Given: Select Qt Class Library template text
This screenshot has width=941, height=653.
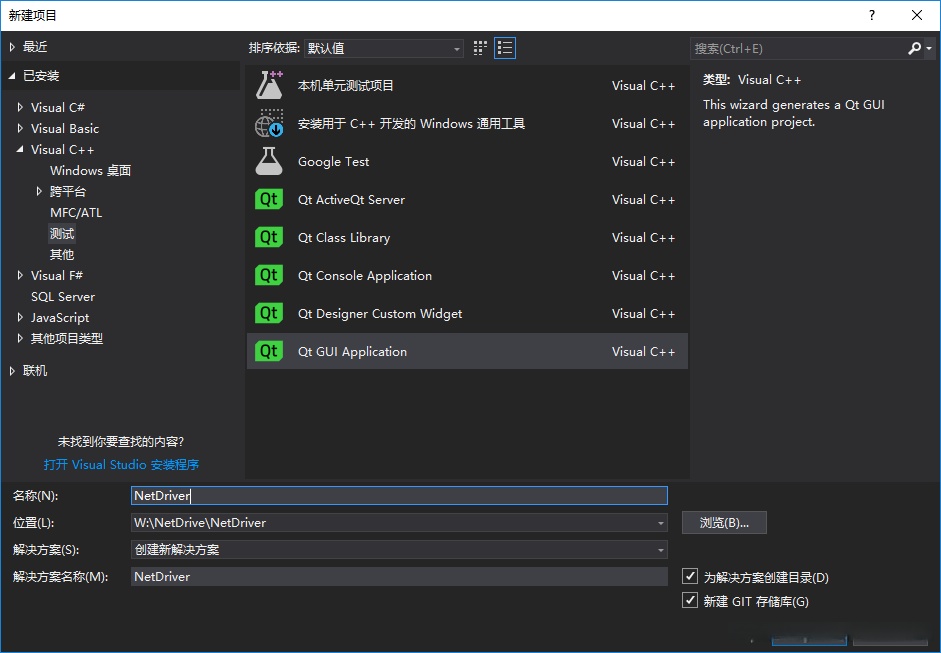Looking at the screenshot, I should pos(344,238).
